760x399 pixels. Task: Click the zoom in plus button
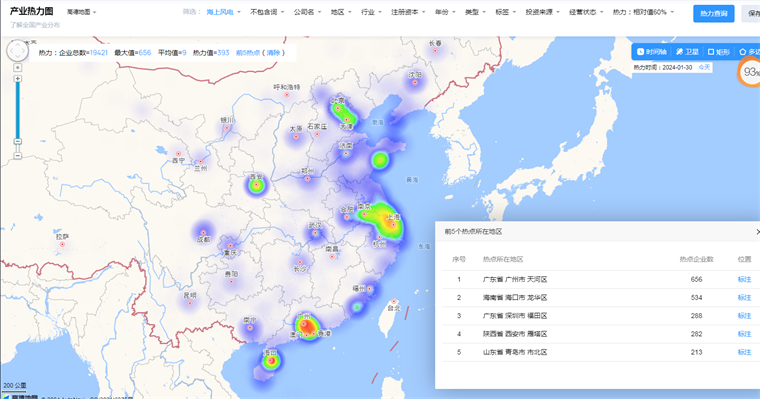coord(18,79)
